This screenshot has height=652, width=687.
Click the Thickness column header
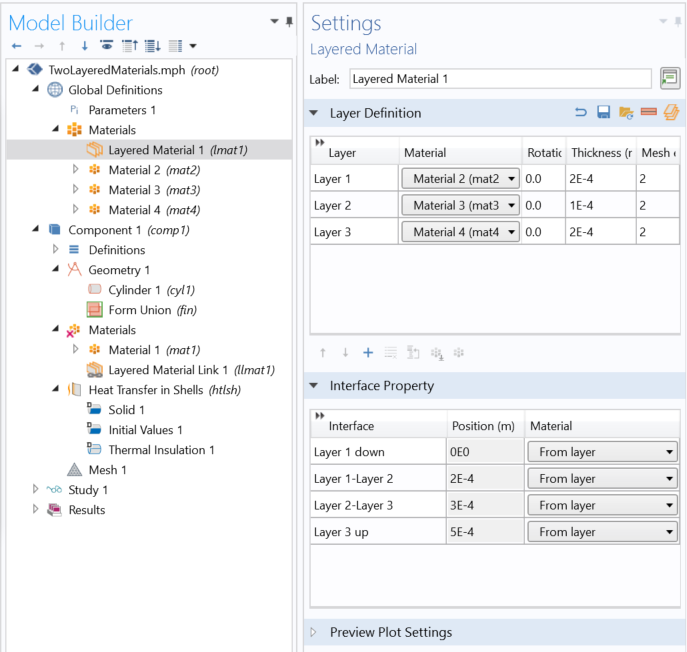click(601, 152)
